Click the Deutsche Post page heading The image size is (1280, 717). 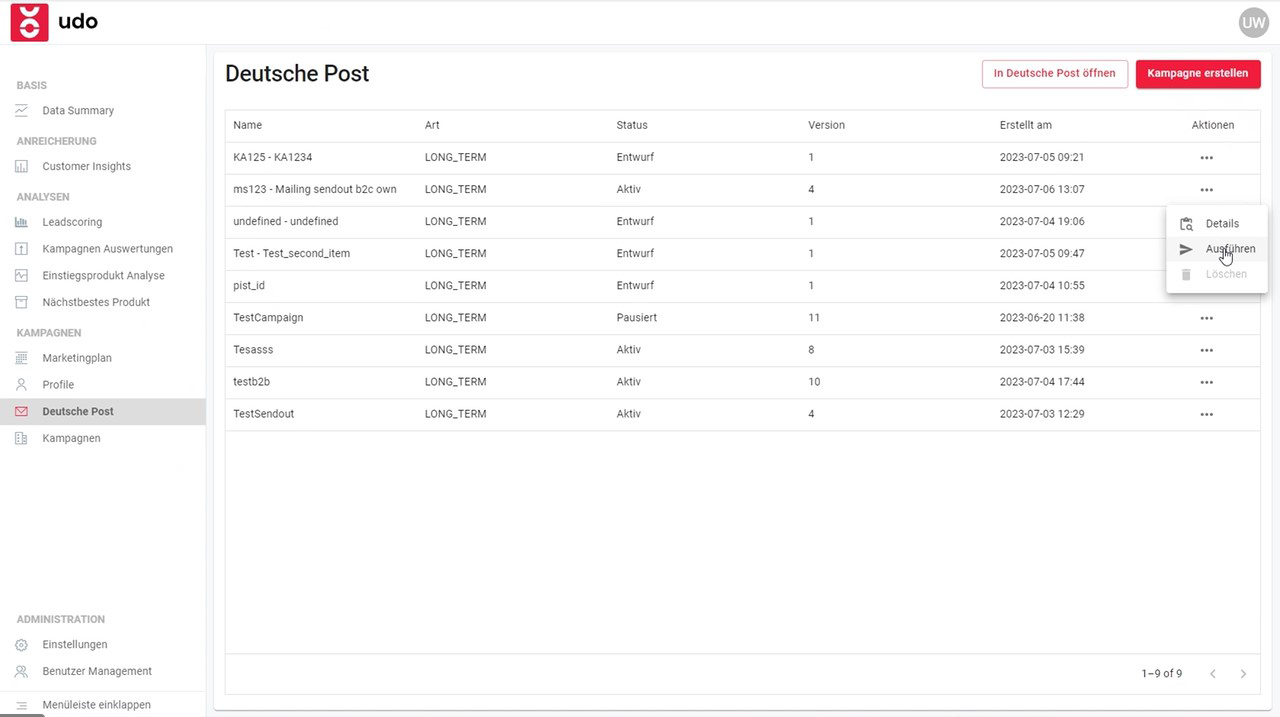(297, 74)
